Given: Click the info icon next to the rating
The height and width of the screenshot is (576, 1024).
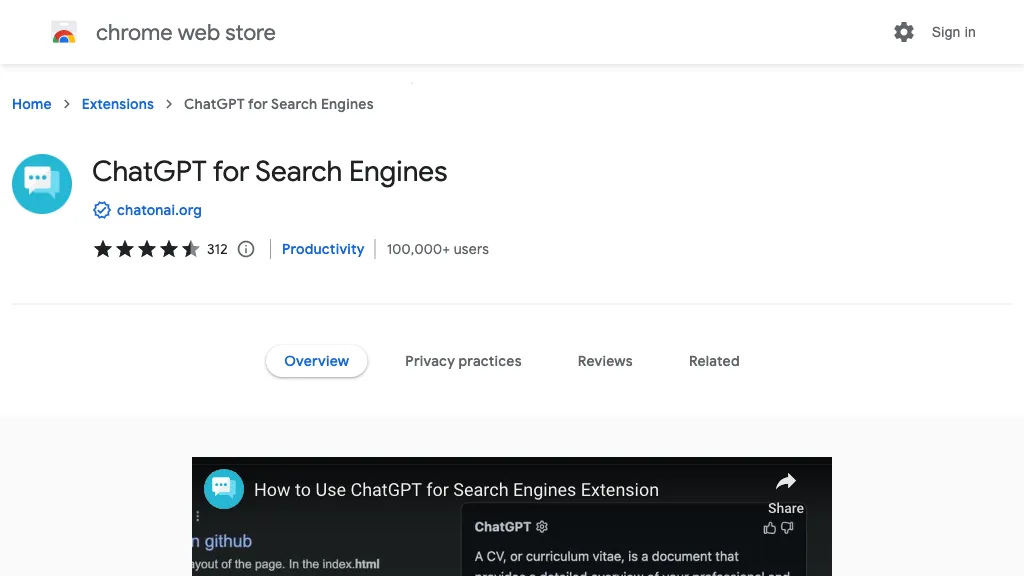Looking at the screenshot, I should [x=246, y=249].
